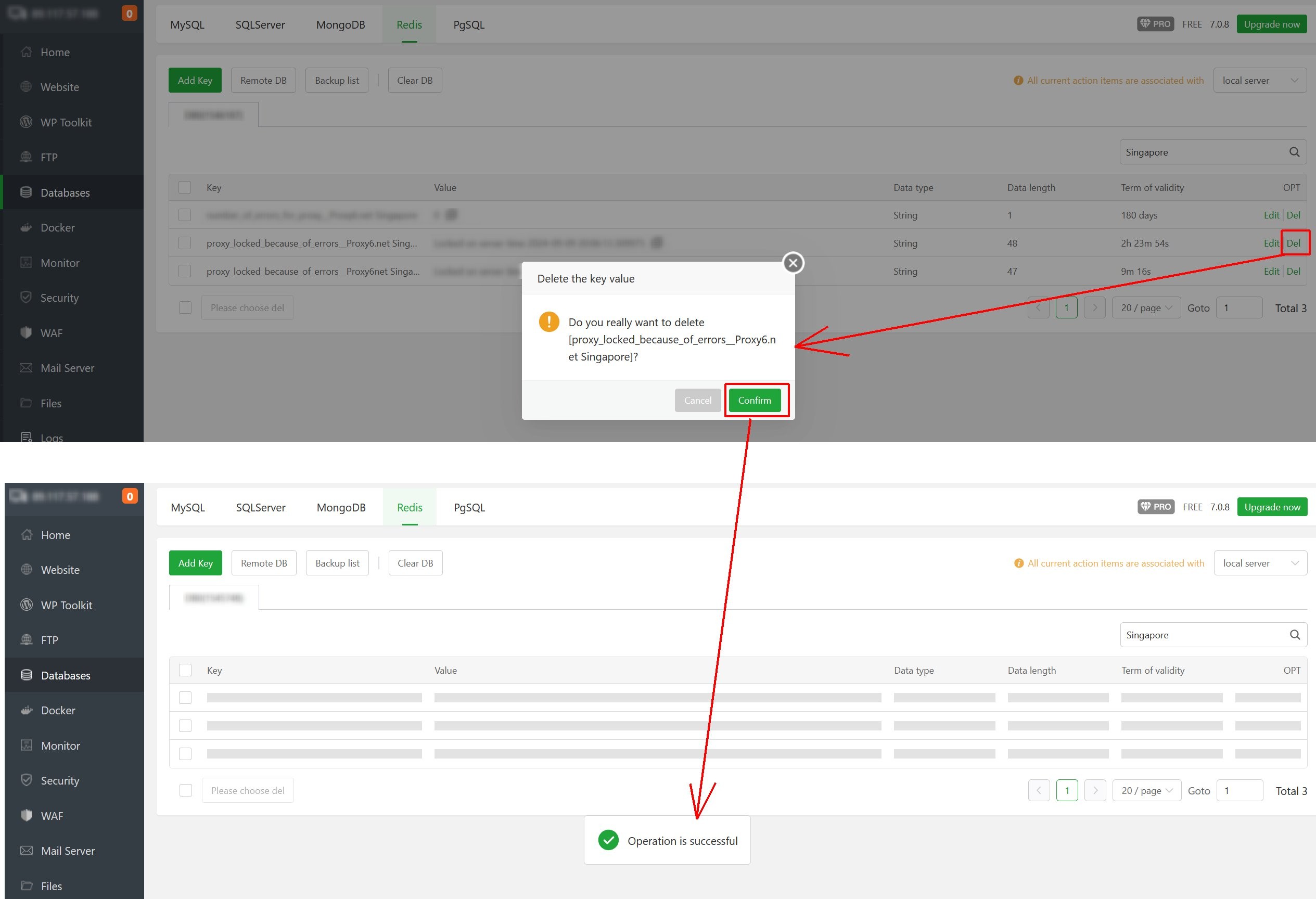The width and height of the screenshot is (1316, 899).
Task: Tick the select-all checkbox in table header
Action: click(x=185, y=187)
